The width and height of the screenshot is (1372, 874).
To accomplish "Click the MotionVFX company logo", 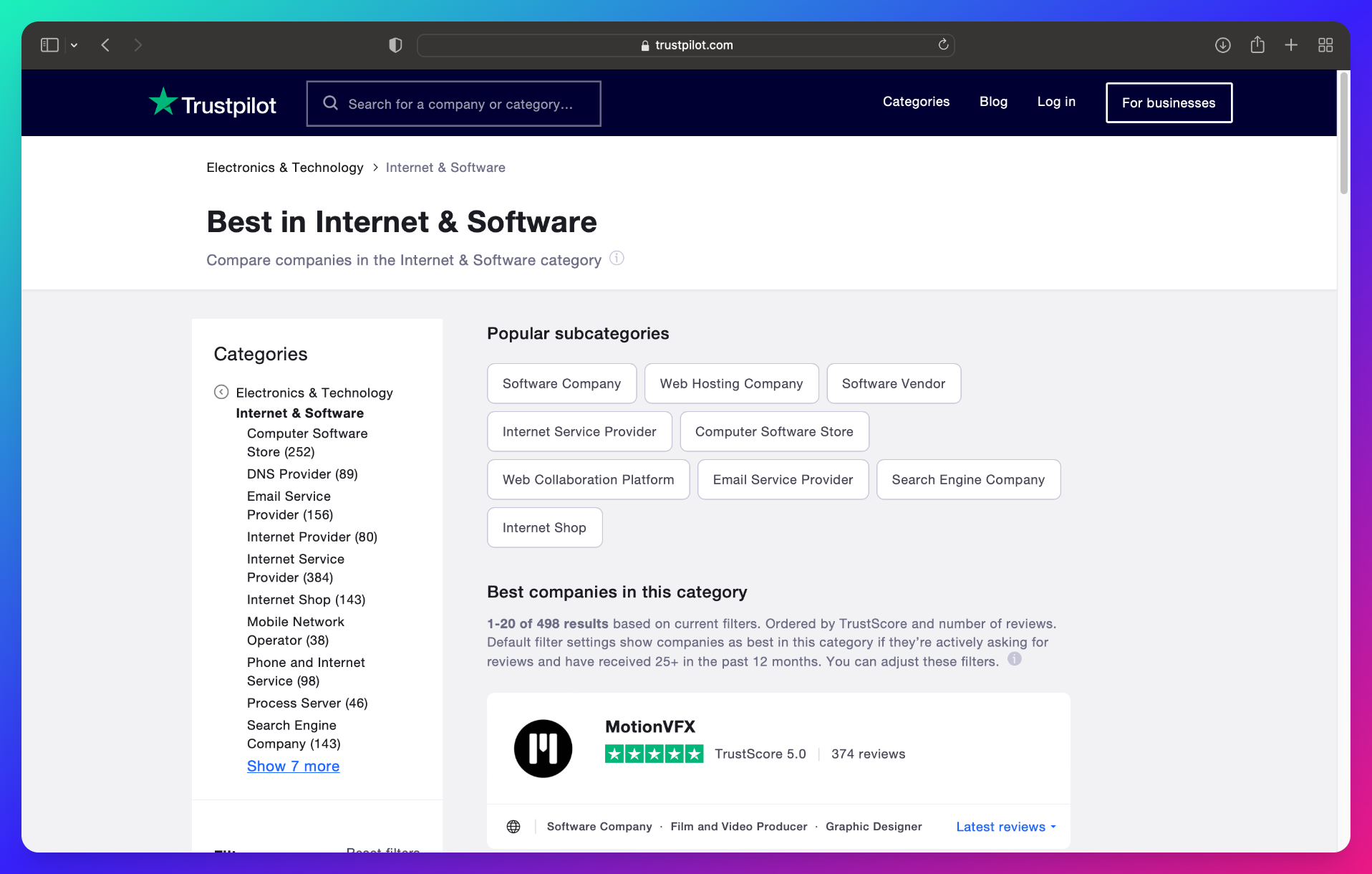I will 543,749.
